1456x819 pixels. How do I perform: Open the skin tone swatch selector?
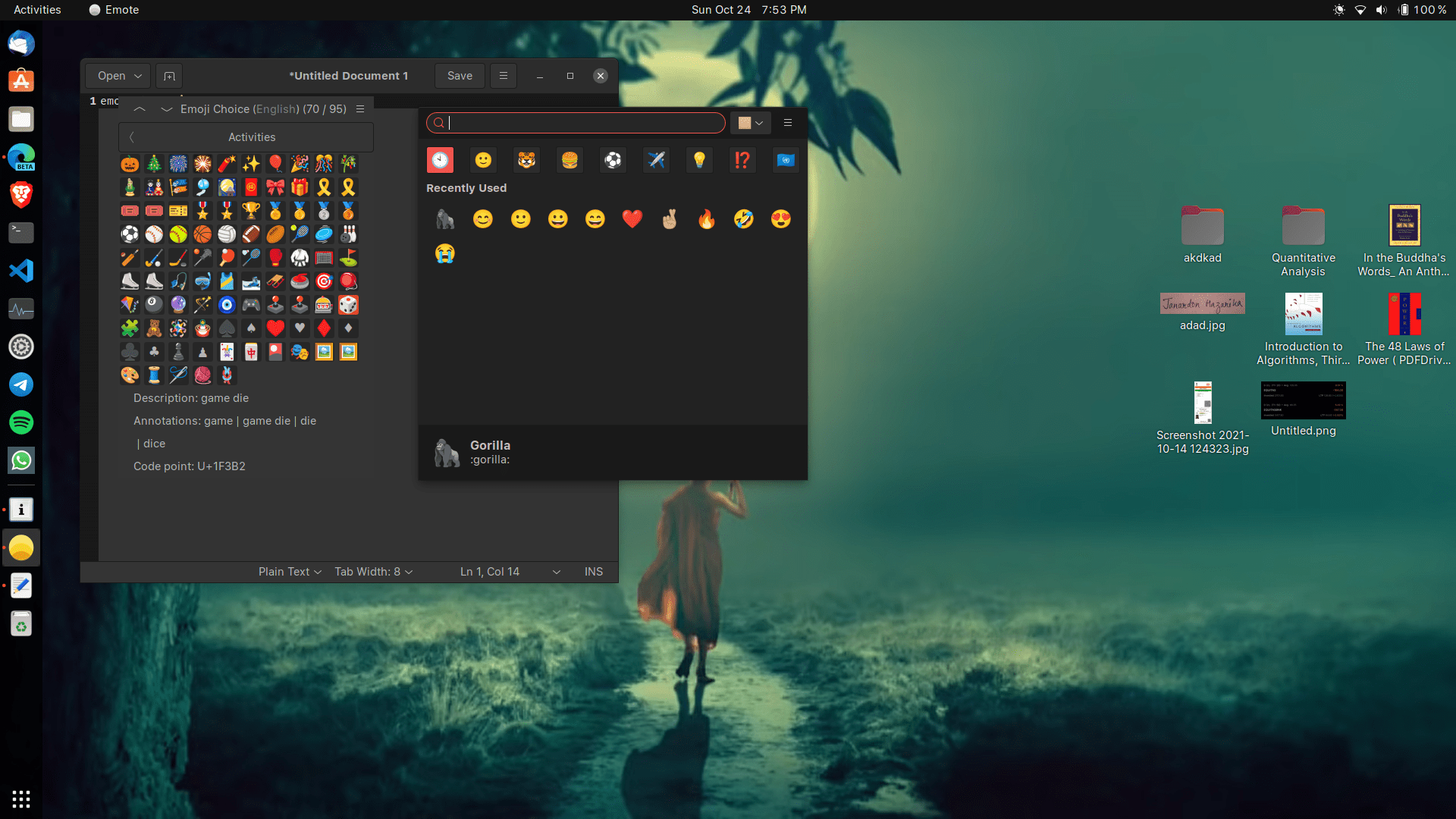pos(750,123)
